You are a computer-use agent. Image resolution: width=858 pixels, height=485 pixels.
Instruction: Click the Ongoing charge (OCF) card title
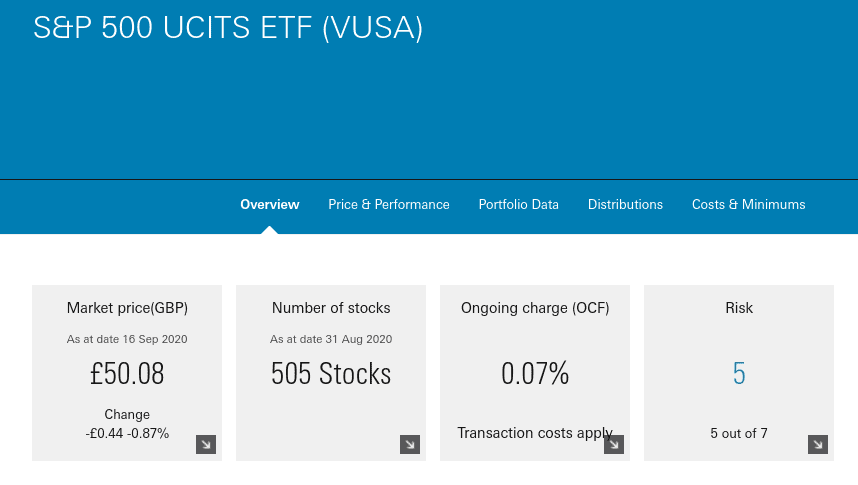click(535, 308)
